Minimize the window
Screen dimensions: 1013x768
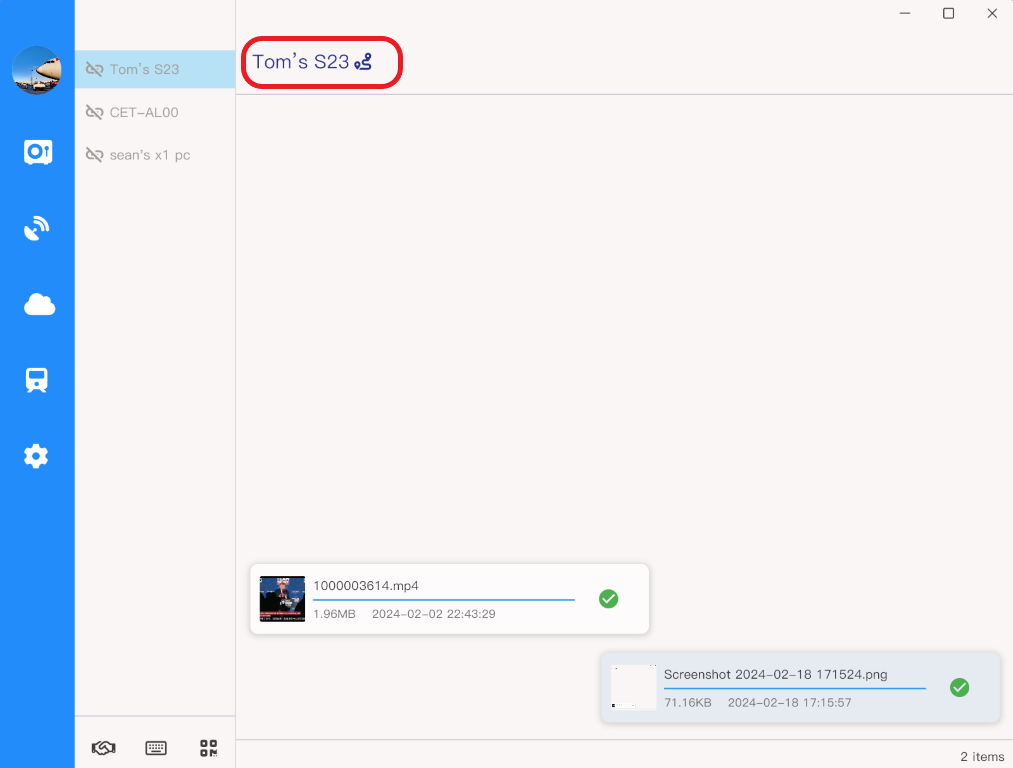(x=904, y=13)
